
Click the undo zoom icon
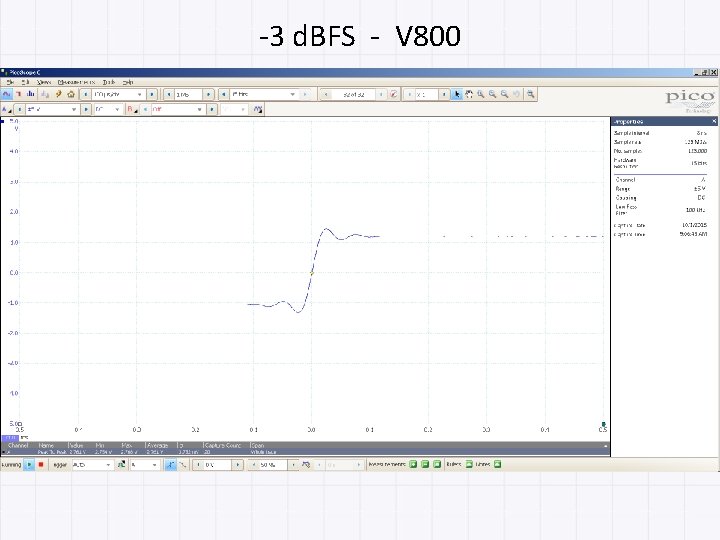pos(517,94)
